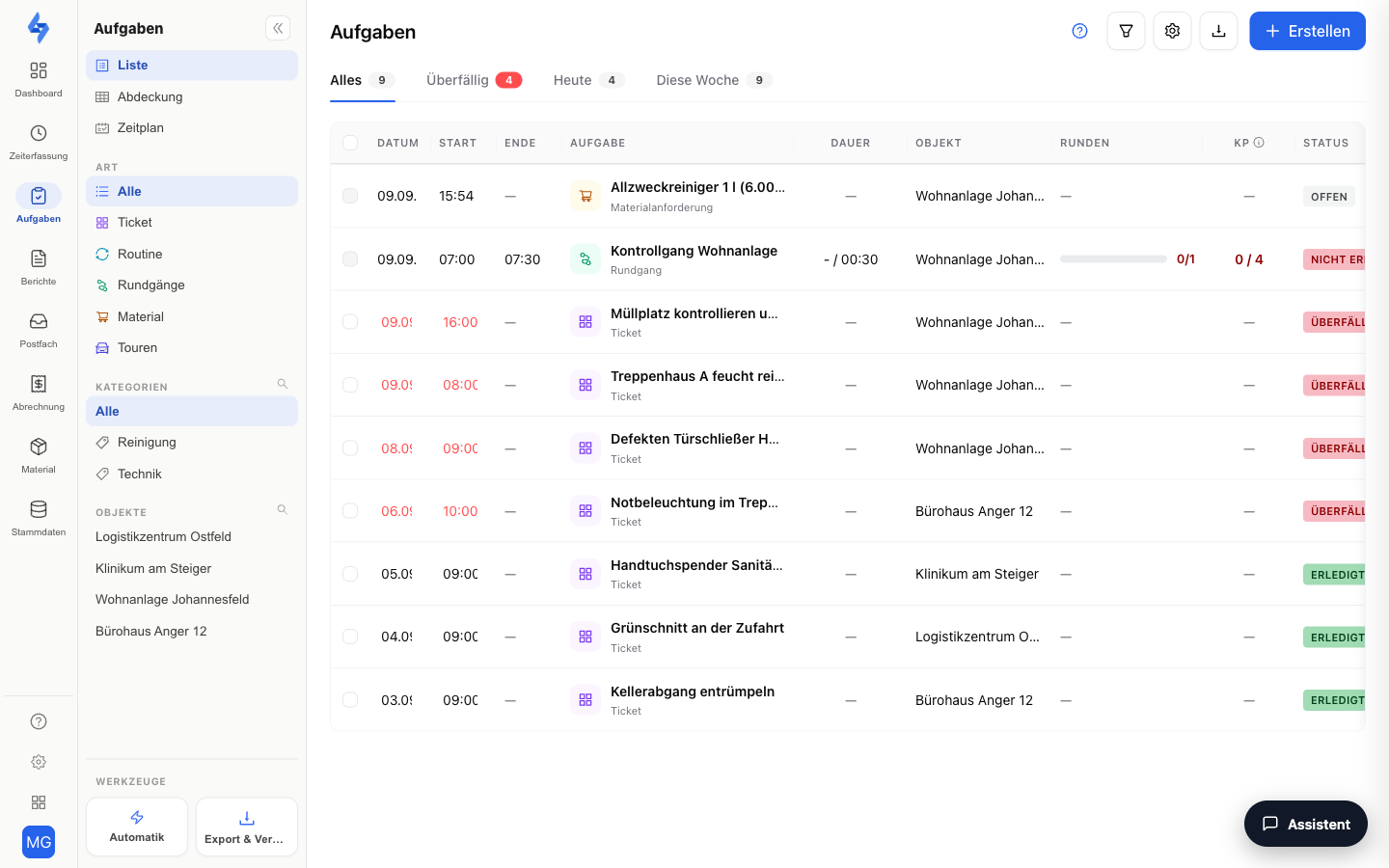This screenshot has width=1389, height=868.
Task: Toggle the select-all checkbox in the table header
Action: (x=350, y=143)
